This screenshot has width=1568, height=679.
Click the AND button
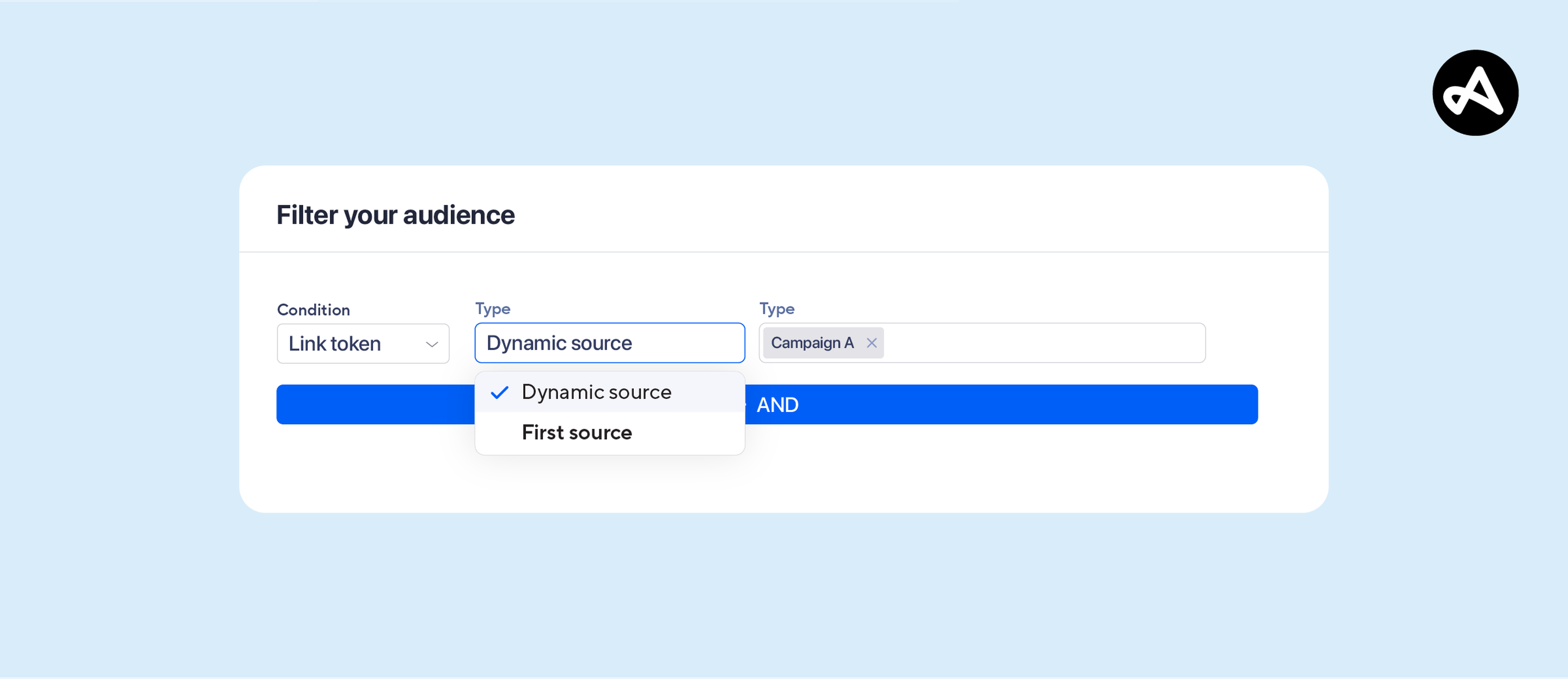click(778, 404)
